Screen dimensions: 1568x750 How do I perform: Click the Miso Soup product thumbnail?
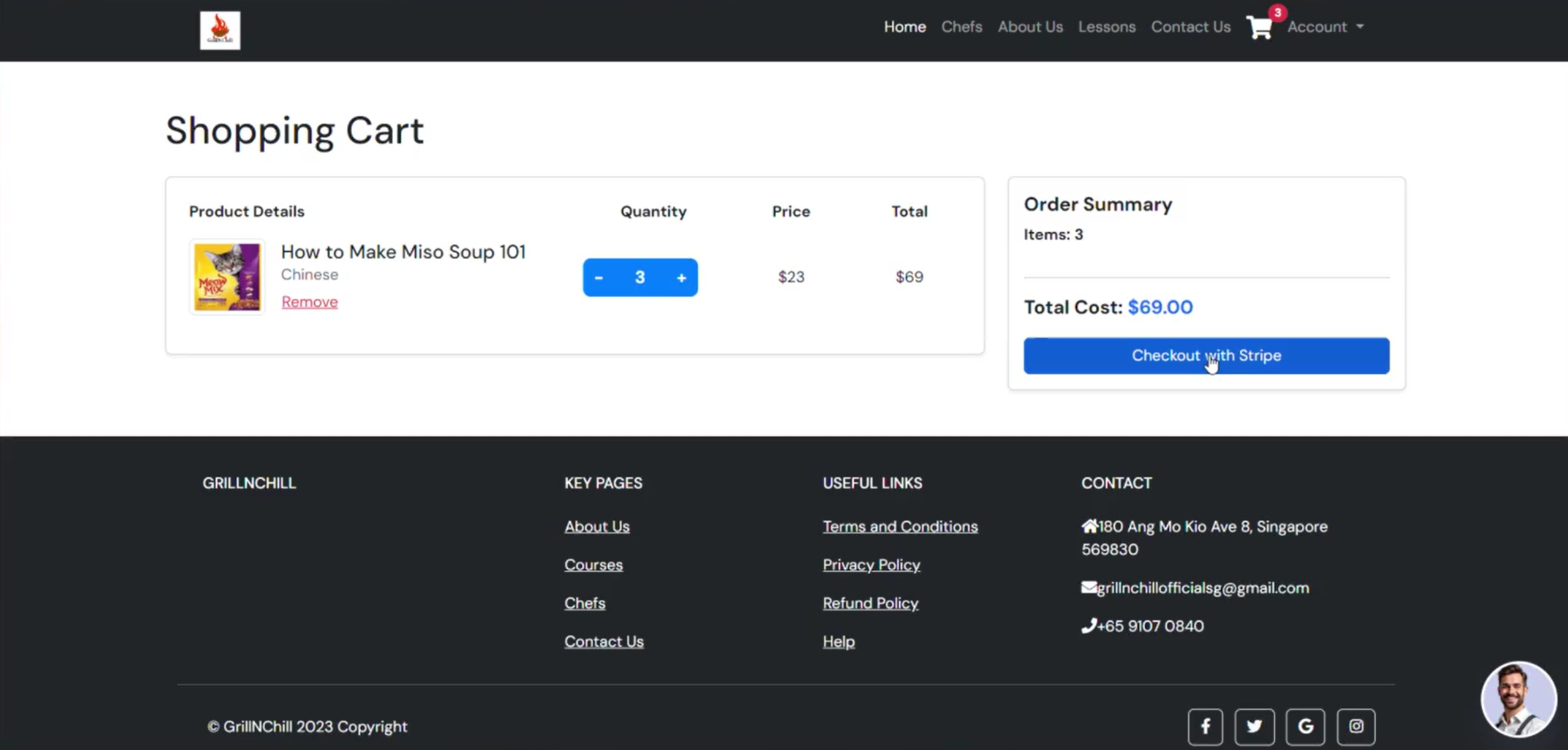227,277
